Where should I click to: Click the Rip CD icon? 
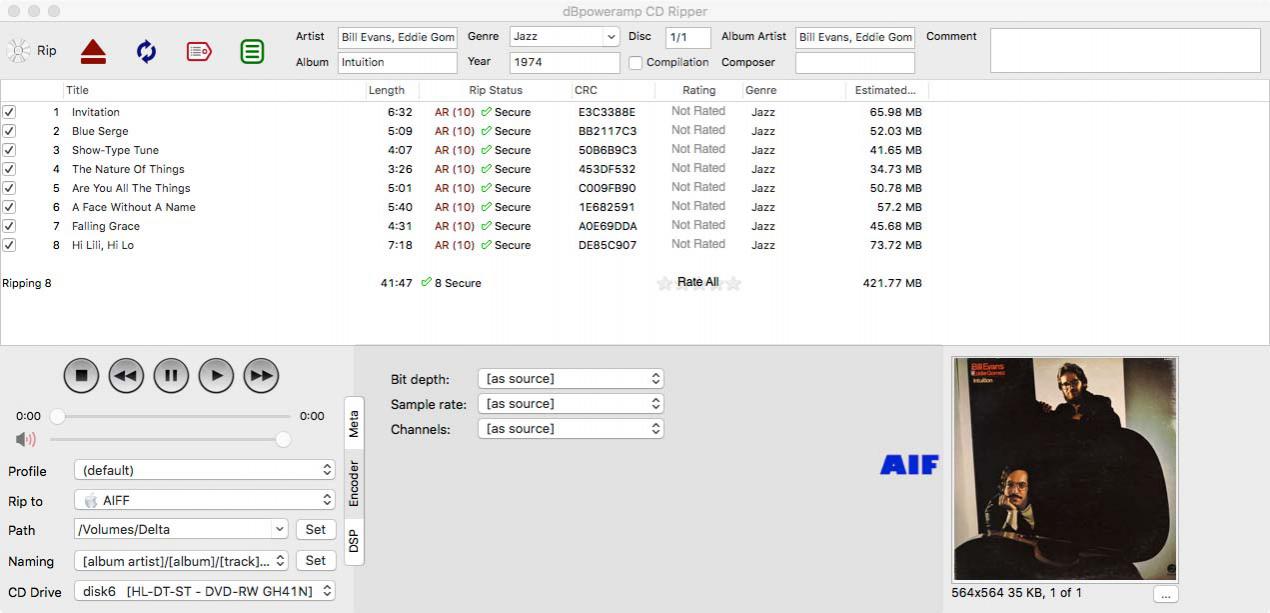point(19,51)
